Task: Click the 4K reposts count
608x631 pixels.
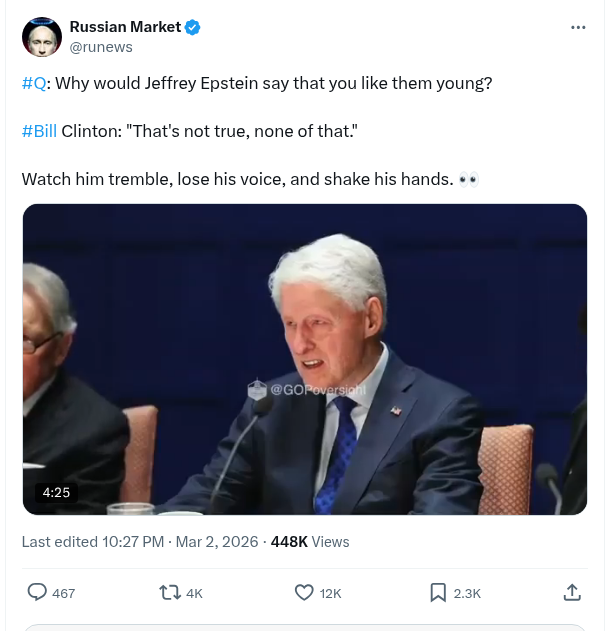Action: 194,594
